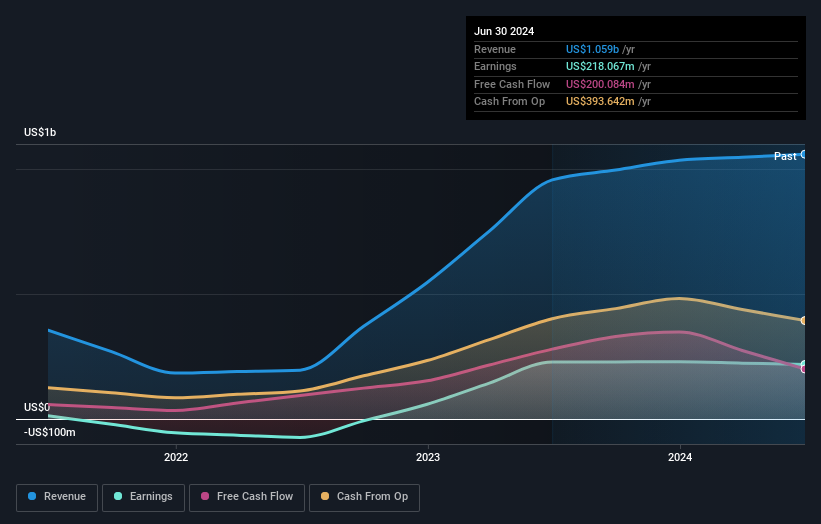This screenshot has height=524, width=821.
Task: Click the teal Earnings legend dot
Action: (x=118, y=496)
